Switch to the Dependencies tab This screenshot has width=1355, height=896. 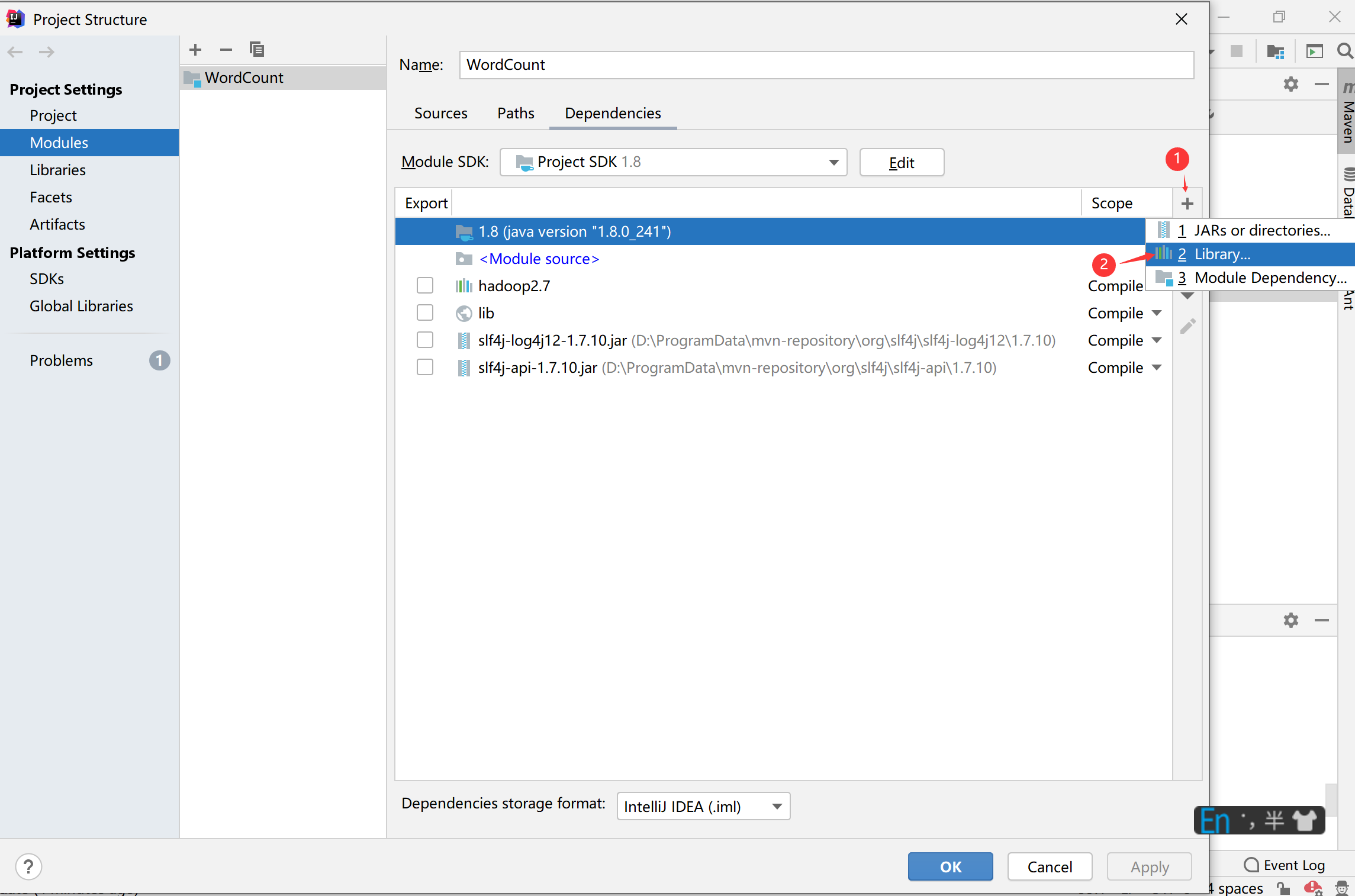point(613,113)
